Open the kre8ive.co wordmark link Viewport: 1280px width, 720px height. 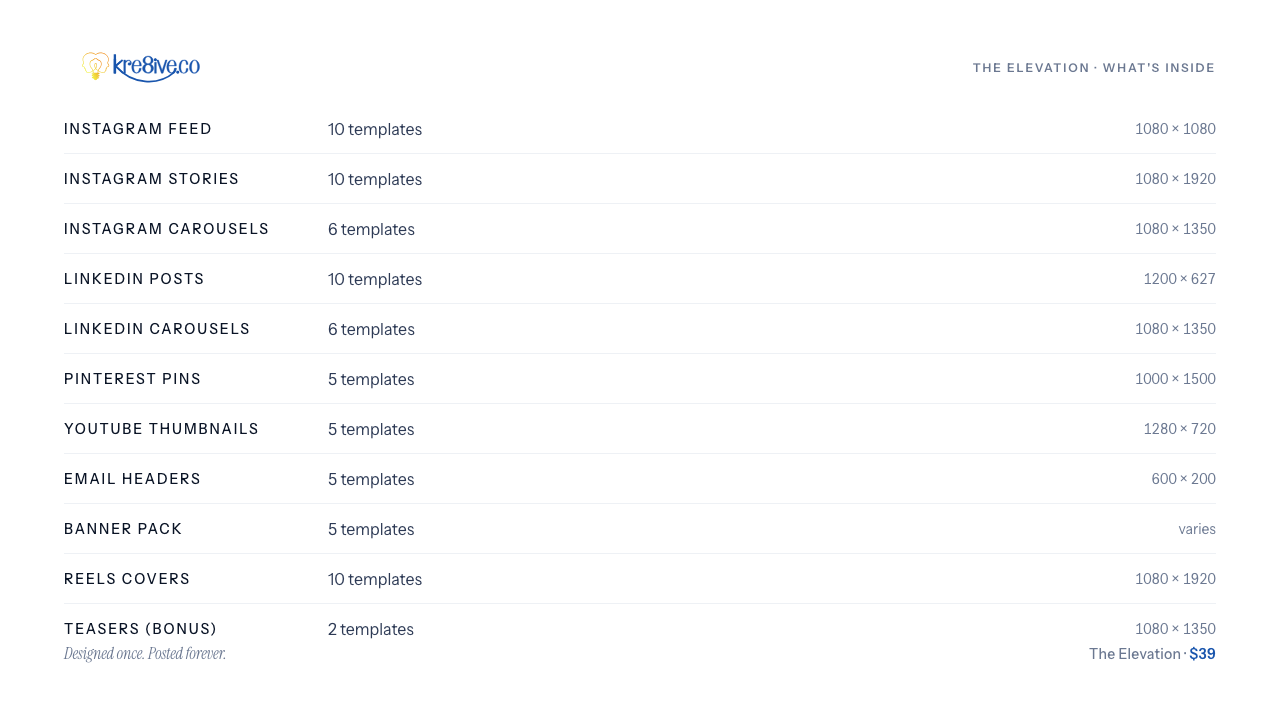(x=156, y=67)
